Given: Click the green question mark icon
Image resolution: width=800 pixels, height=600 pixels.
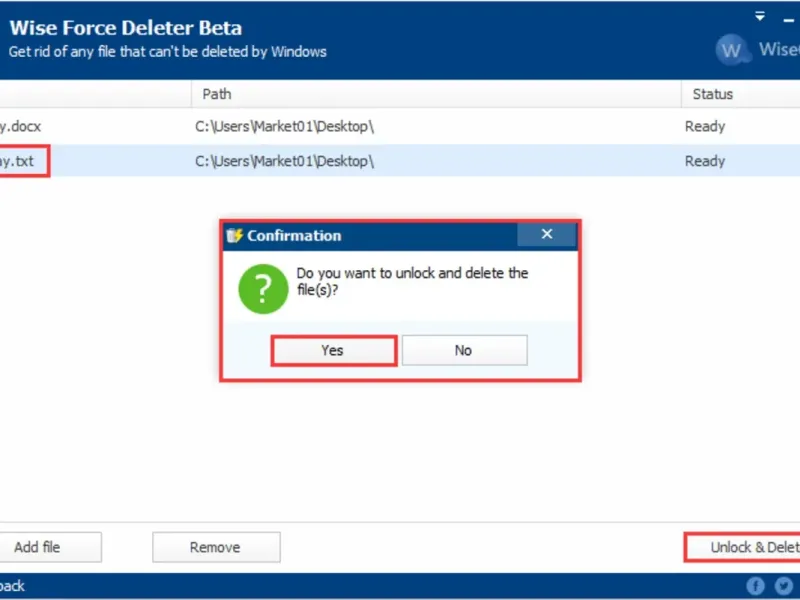Looking at the screenshot, I should (262, 289).
